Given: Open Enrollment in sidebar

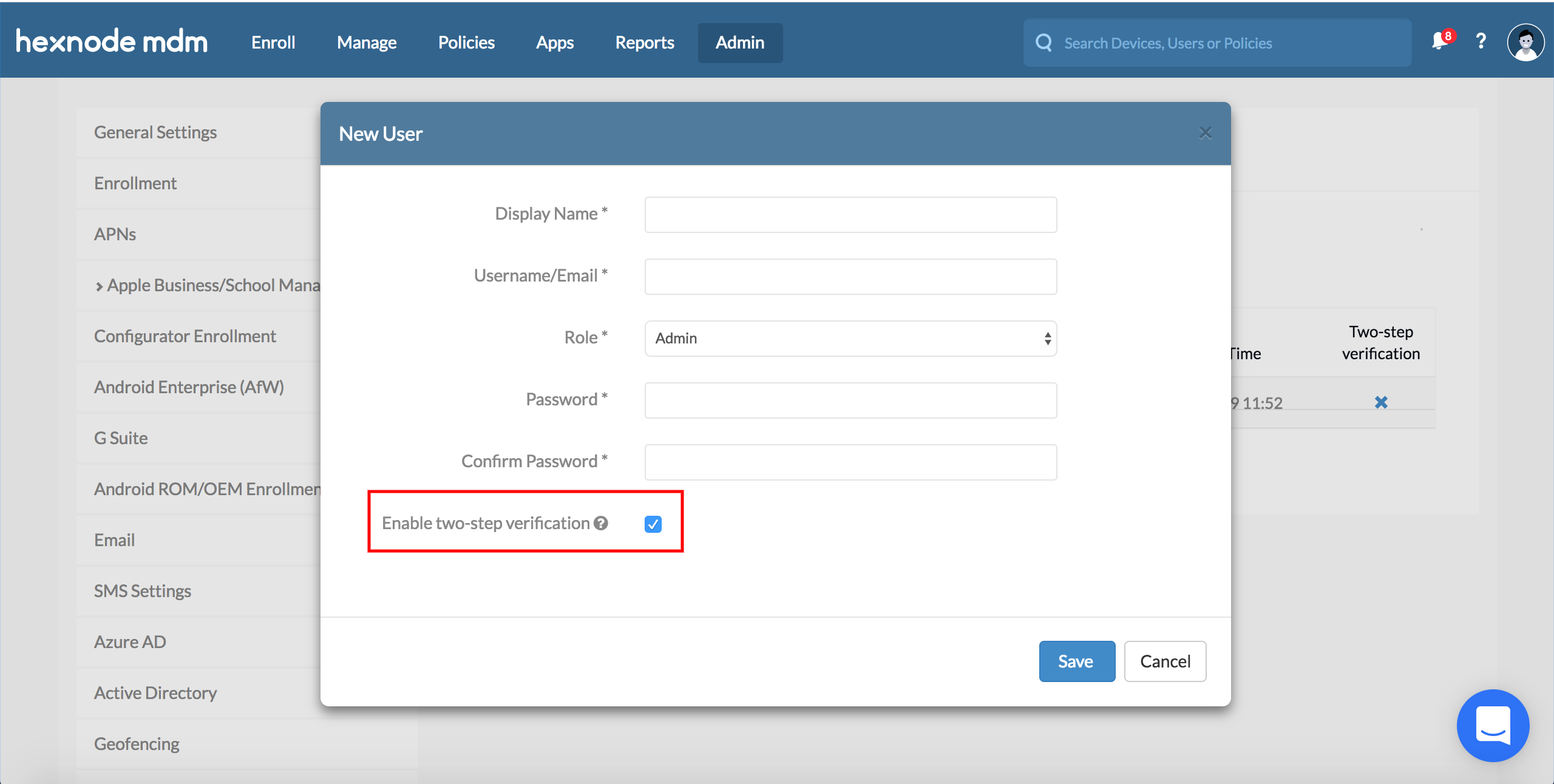Looking at the screenshot, I should [198, 183].
